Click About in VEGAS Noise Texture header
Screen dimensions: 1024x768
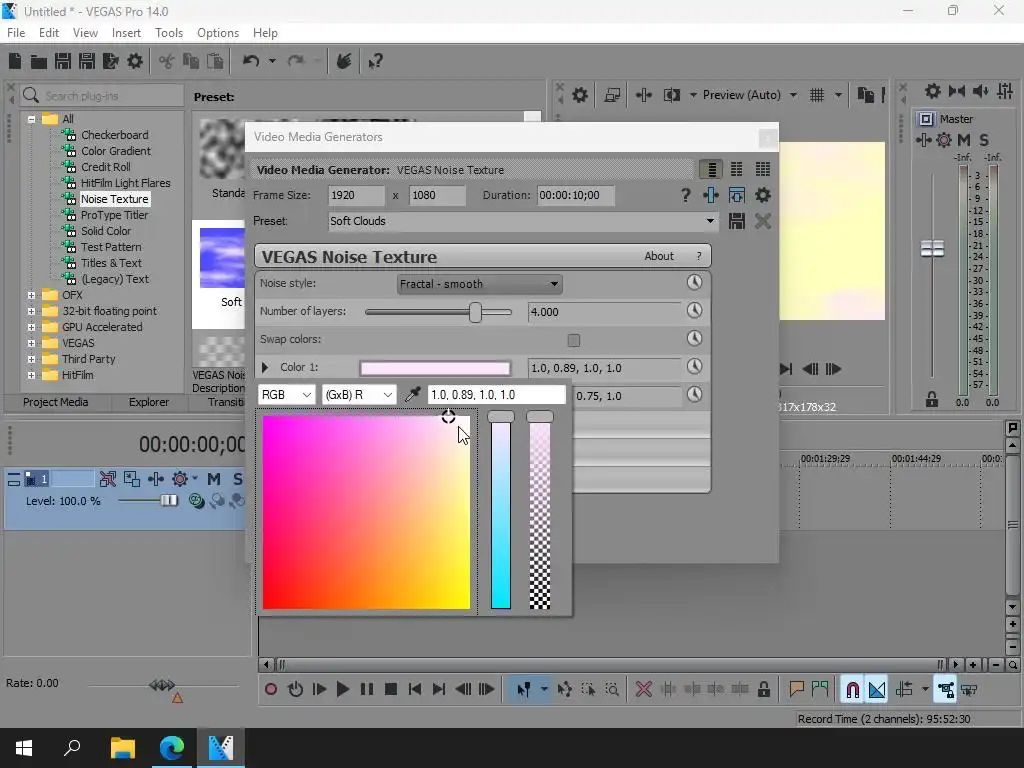(x=659, y=256)
